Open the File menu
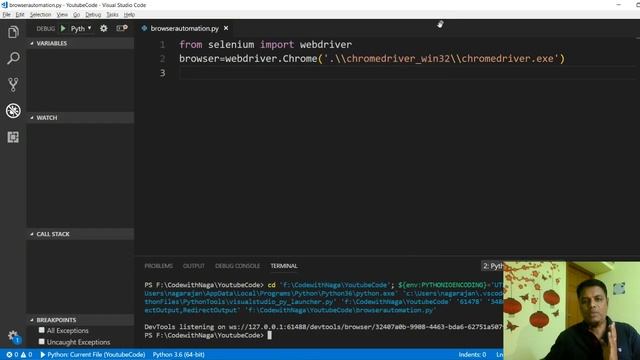This screenshot has height=360, width=640. pyautogui.click(x=7, y=15)
